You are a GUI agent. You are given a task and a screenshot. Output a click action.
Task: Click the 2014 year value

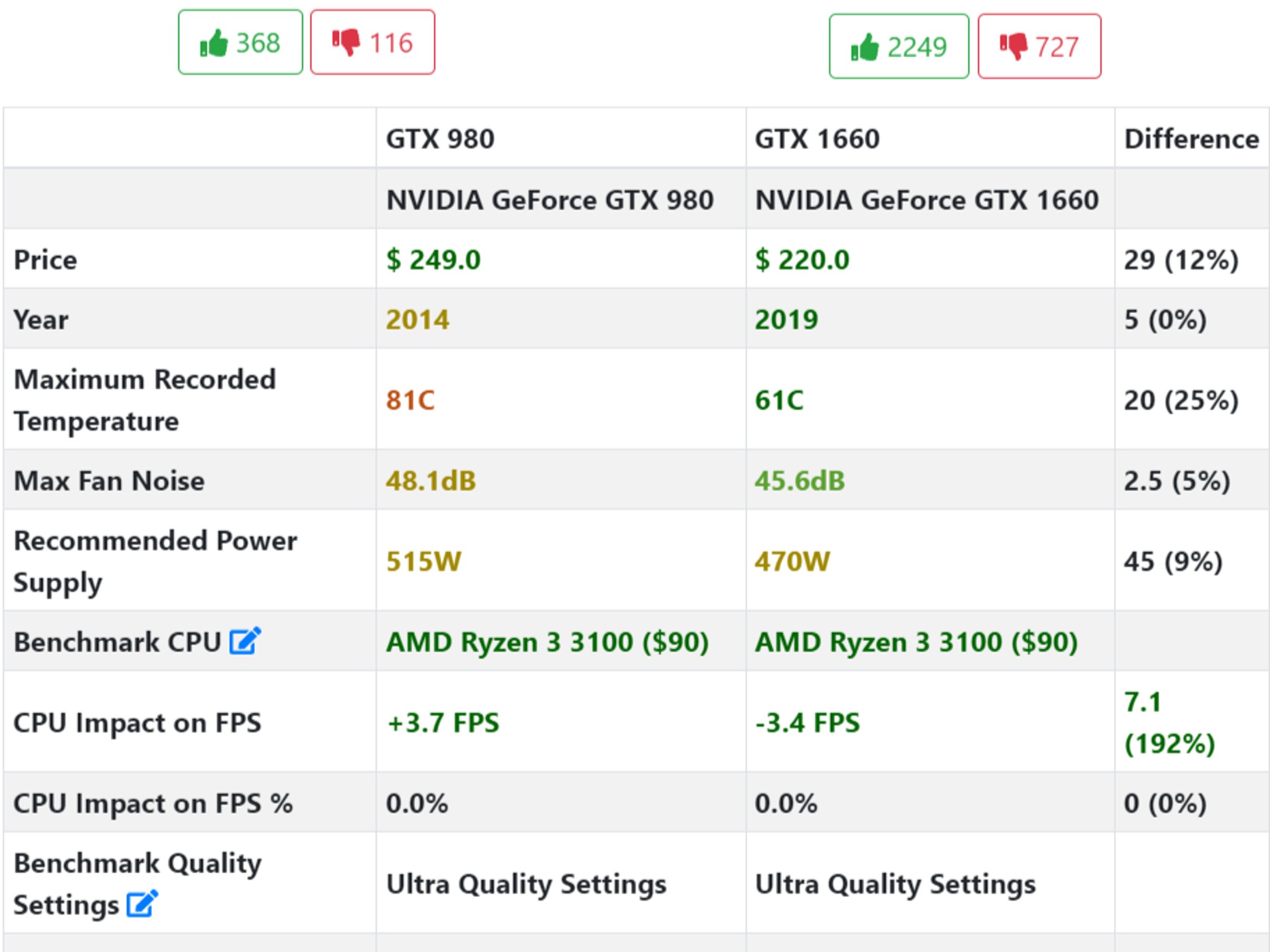point(417,320)
